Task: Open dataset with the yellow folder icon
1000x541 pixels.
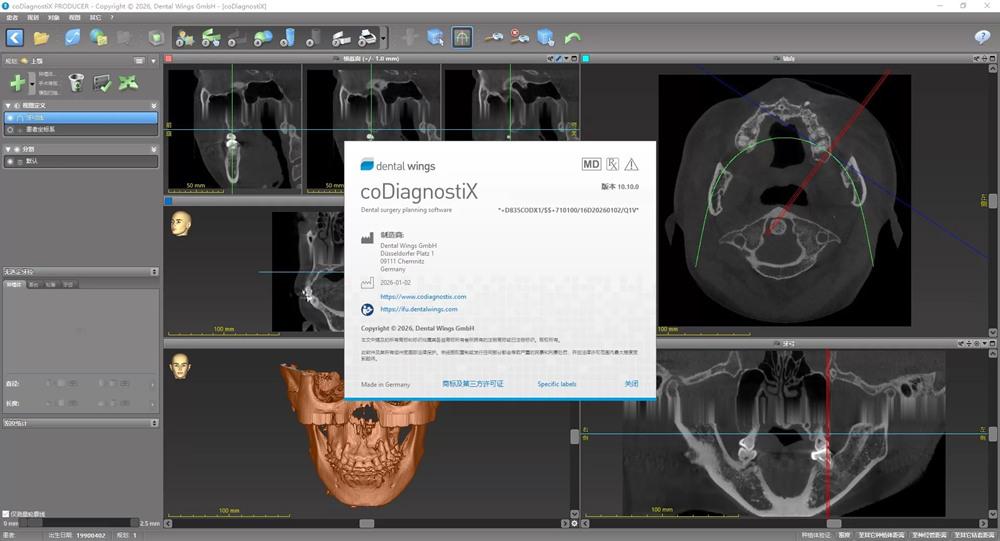Action: [x=41, y=38]
